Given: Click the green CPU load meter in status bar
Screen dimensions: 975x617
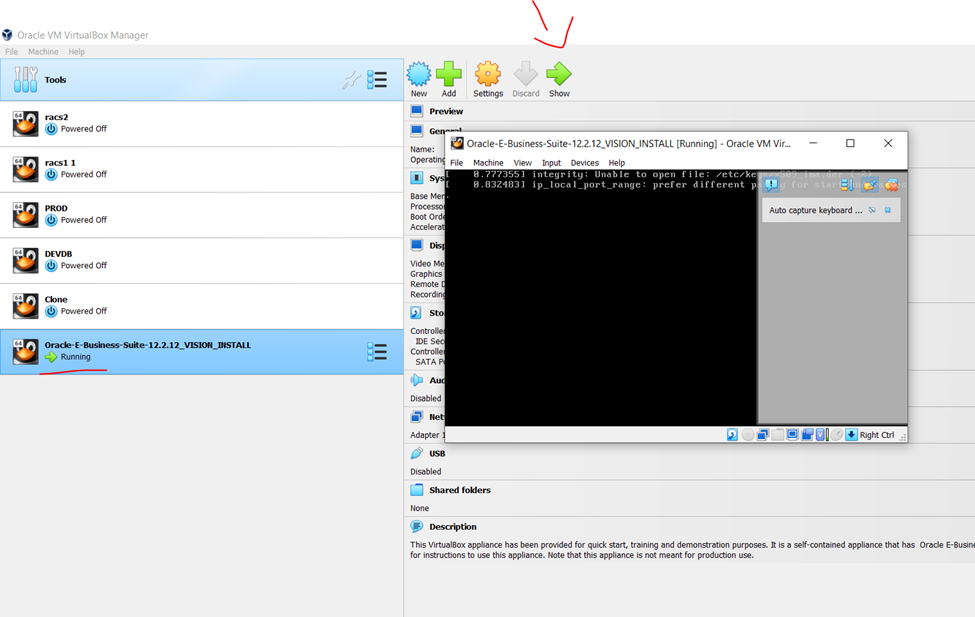Looking at the screenshot, I should coord(828,435).
